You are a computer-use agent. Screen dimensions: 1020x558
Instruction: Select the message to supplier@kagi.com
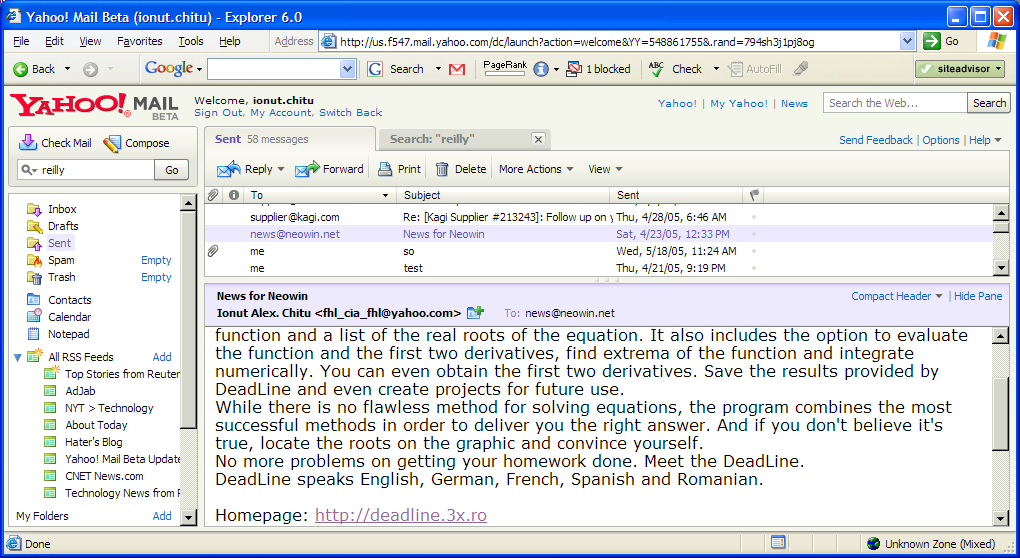point(598,217)
